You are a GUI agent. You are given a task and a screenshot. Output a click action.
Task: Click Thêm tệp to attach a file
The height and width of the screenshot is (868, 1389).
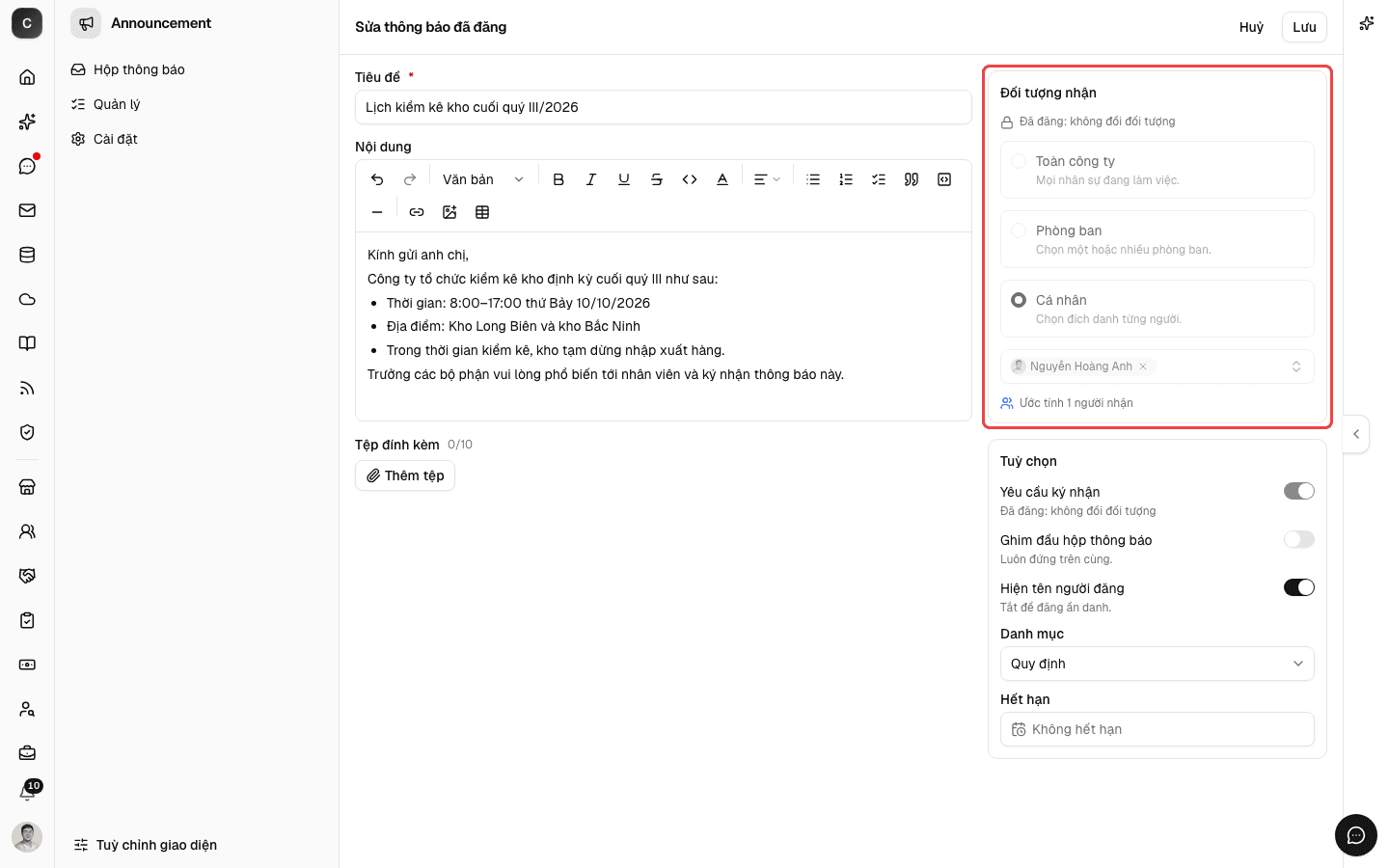point(405,475)
